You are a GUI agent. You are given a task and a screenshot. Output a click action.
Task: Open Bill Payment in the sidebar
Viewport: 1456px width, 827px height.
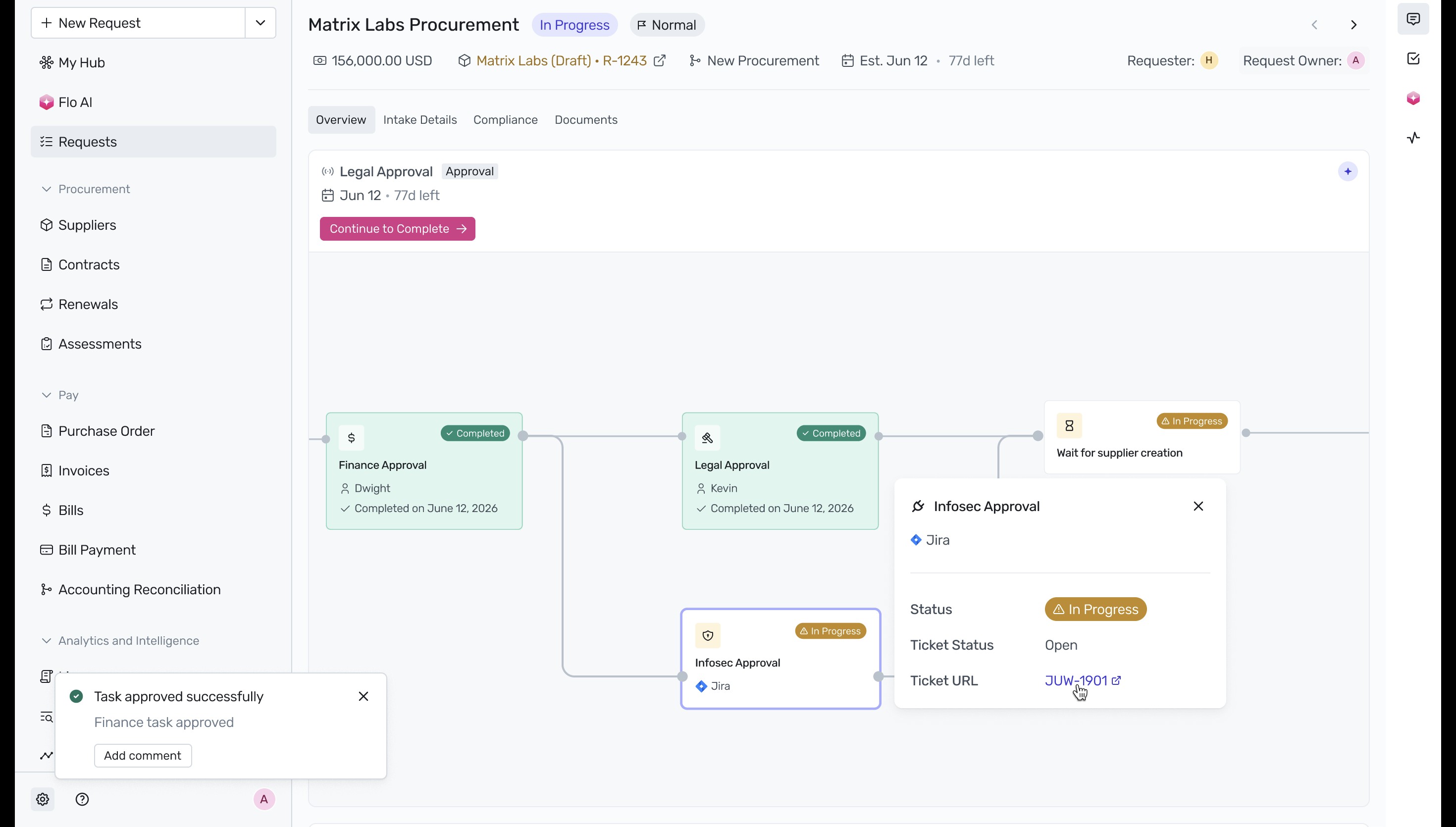pyautogui.click(x=154, y=550)
